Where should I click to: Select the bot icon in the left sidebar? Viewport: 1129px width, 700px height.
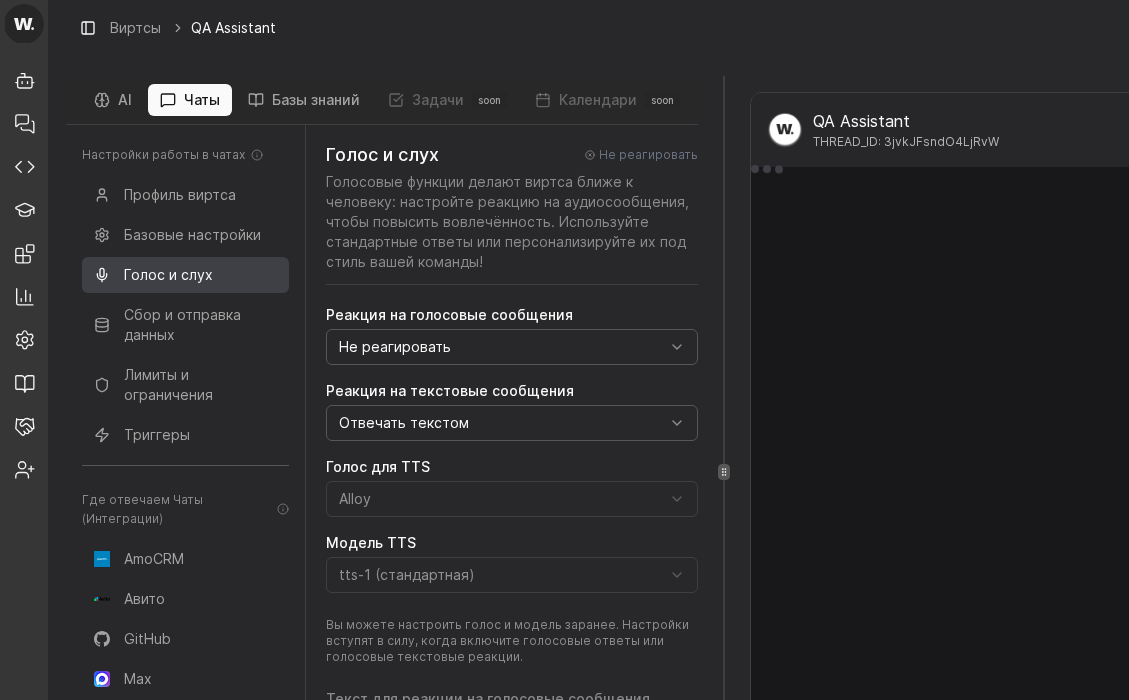[24, 81]
